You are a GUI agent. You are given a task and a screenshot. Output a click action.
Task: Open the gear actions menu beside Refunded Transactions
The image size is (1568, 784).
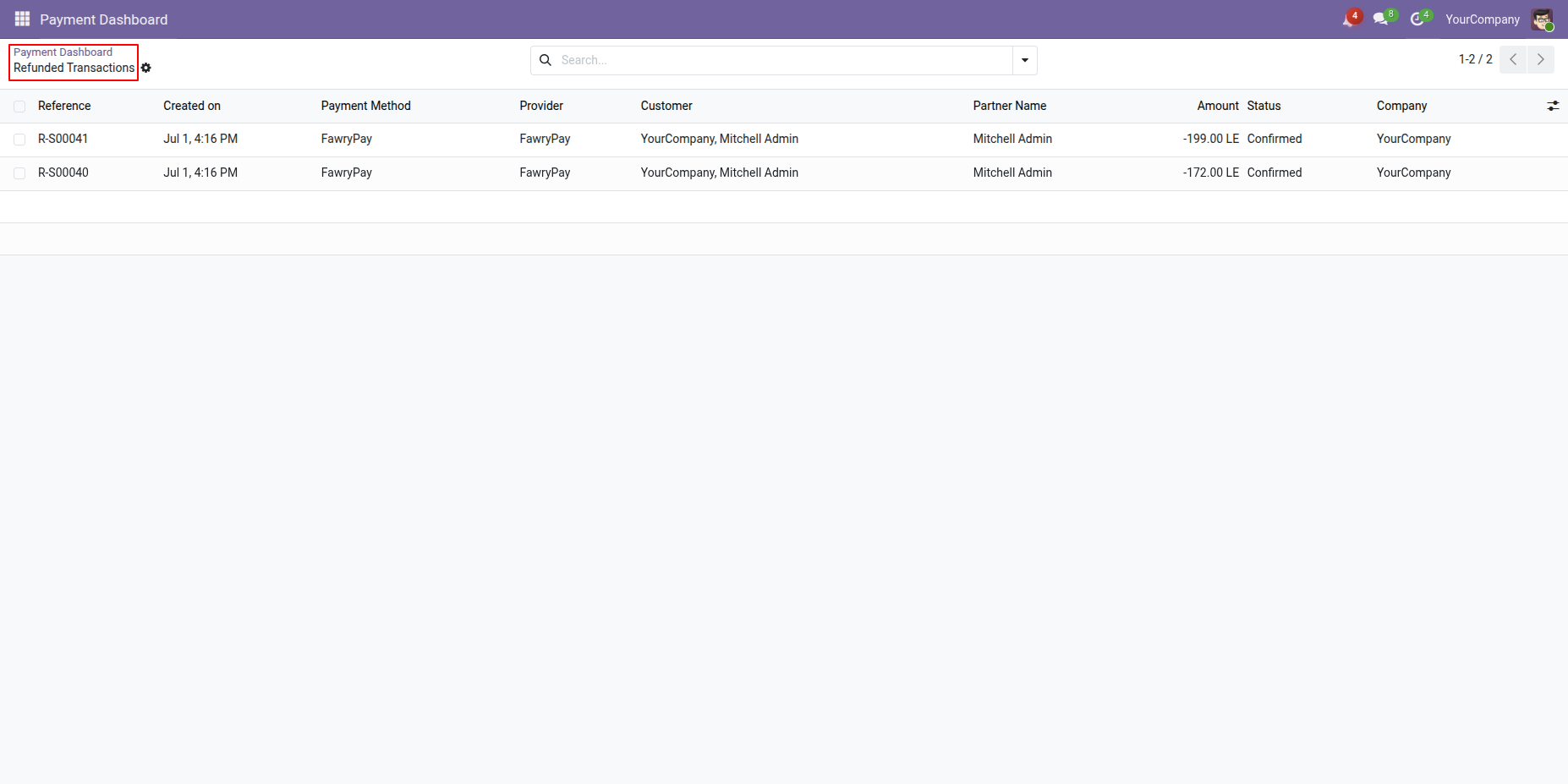coord(146,68)
